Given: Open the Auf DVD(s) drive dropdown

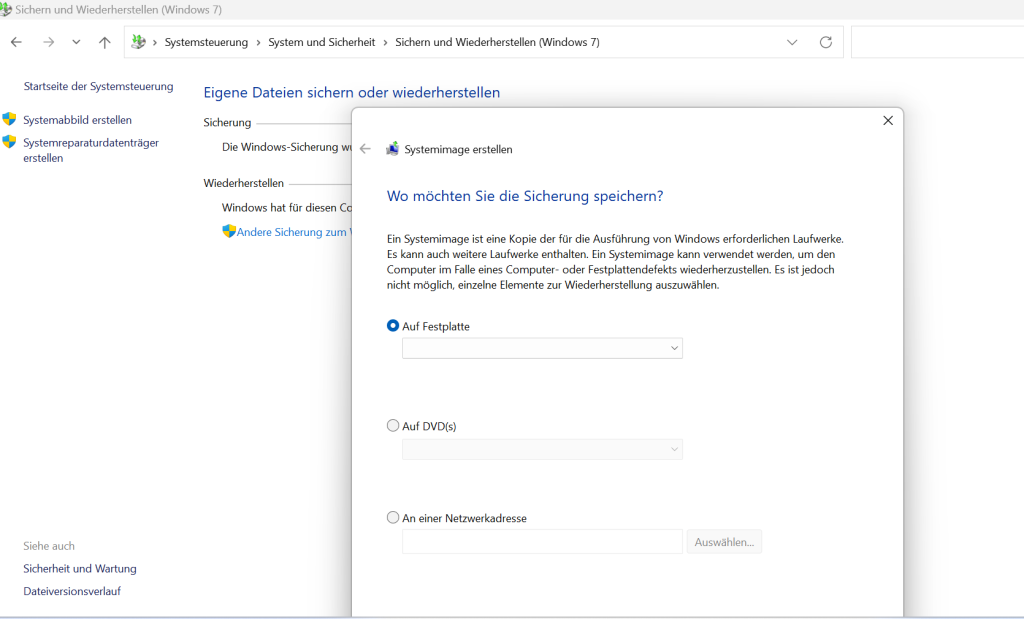Looking at the screenshot, I should tap(542, 449).
